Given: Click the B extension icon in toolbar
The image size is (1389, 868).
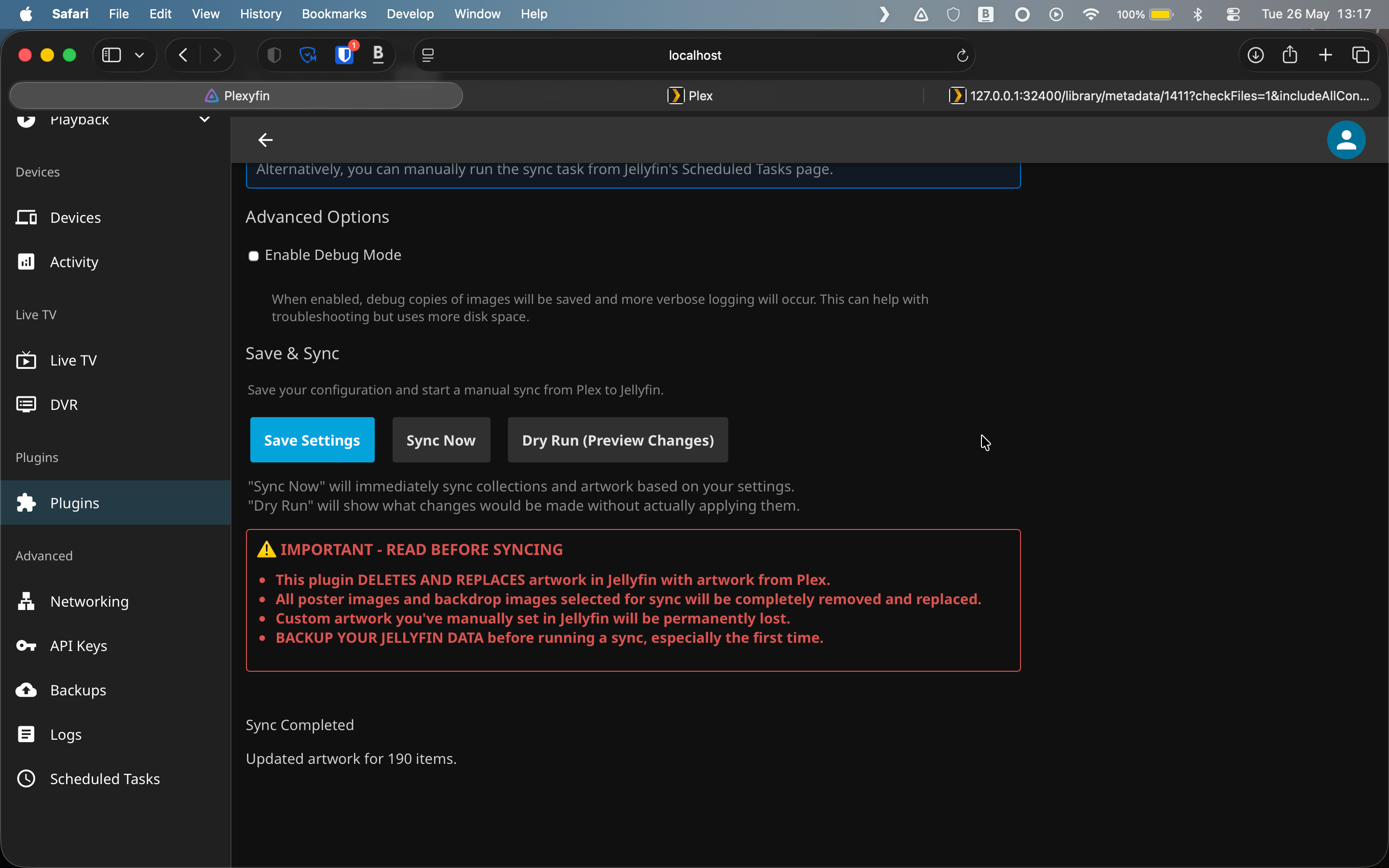Looking at the screenshot, I should click(378, 54).
